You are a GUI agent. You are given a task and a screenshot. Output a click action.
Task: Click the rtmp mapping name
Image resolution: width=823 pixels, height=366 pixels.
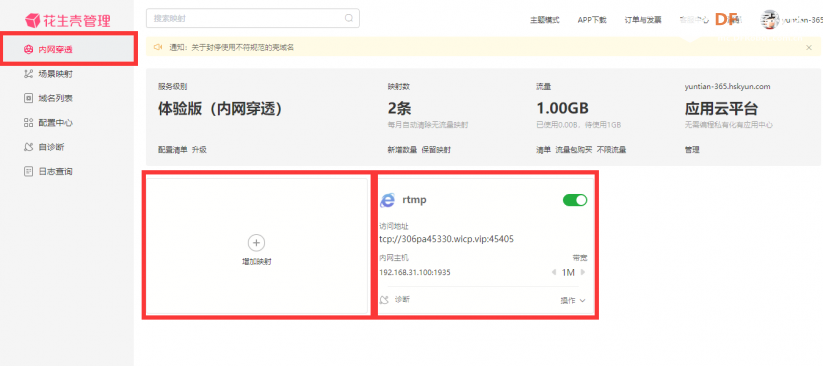pos(414,200)
